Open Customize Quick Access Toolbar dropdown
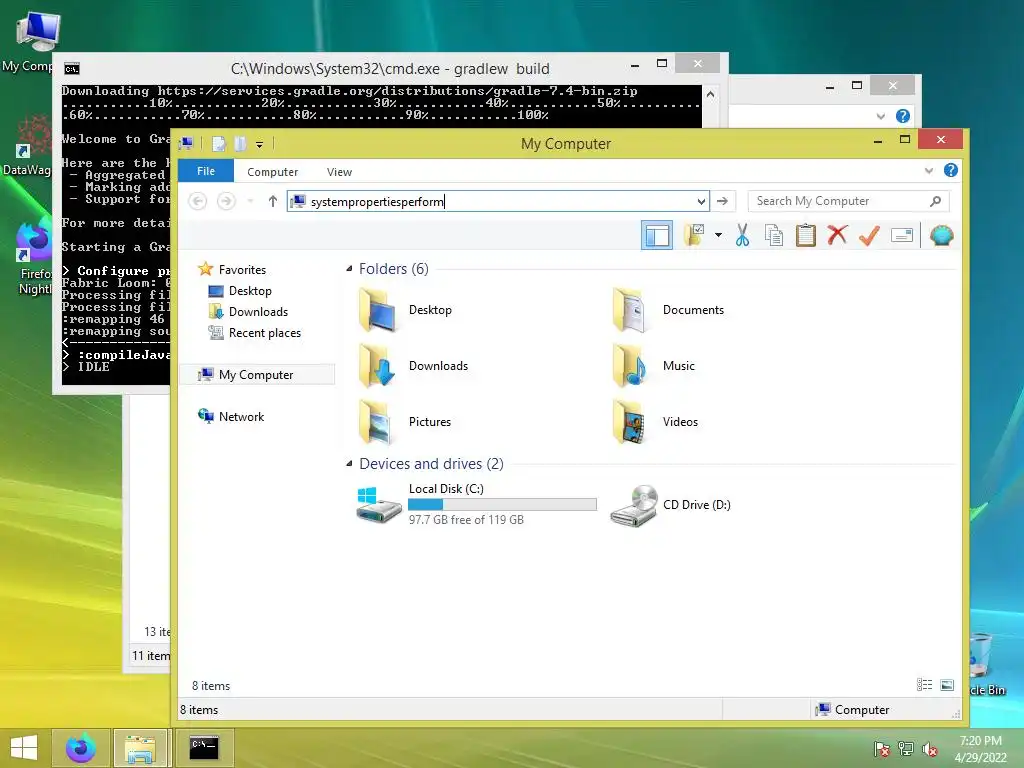Viewport: 1024px width, 768px height. click(259, 144)
